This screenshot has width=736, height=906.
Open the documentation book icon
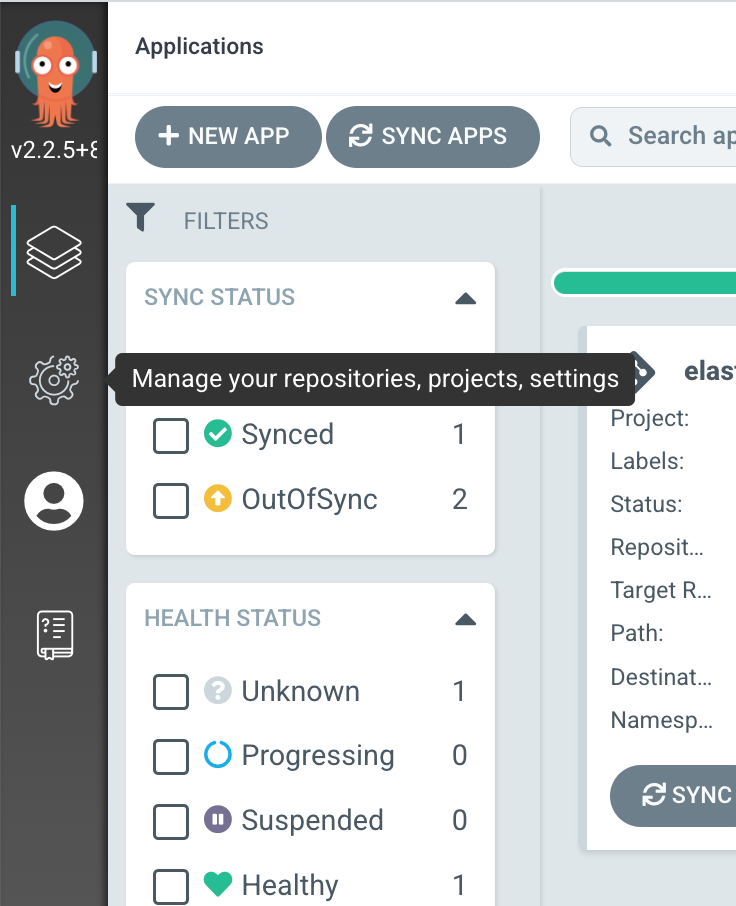[55, 634]
